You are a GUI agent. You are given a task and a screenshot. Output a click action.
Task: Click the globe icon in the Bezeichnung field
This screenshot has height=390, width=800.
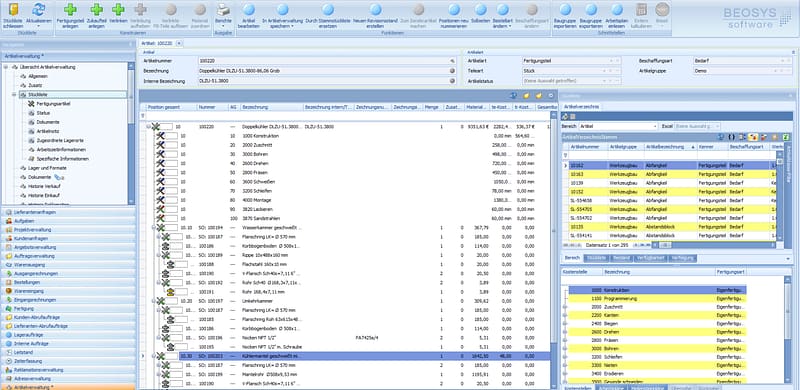click(452, 71)
